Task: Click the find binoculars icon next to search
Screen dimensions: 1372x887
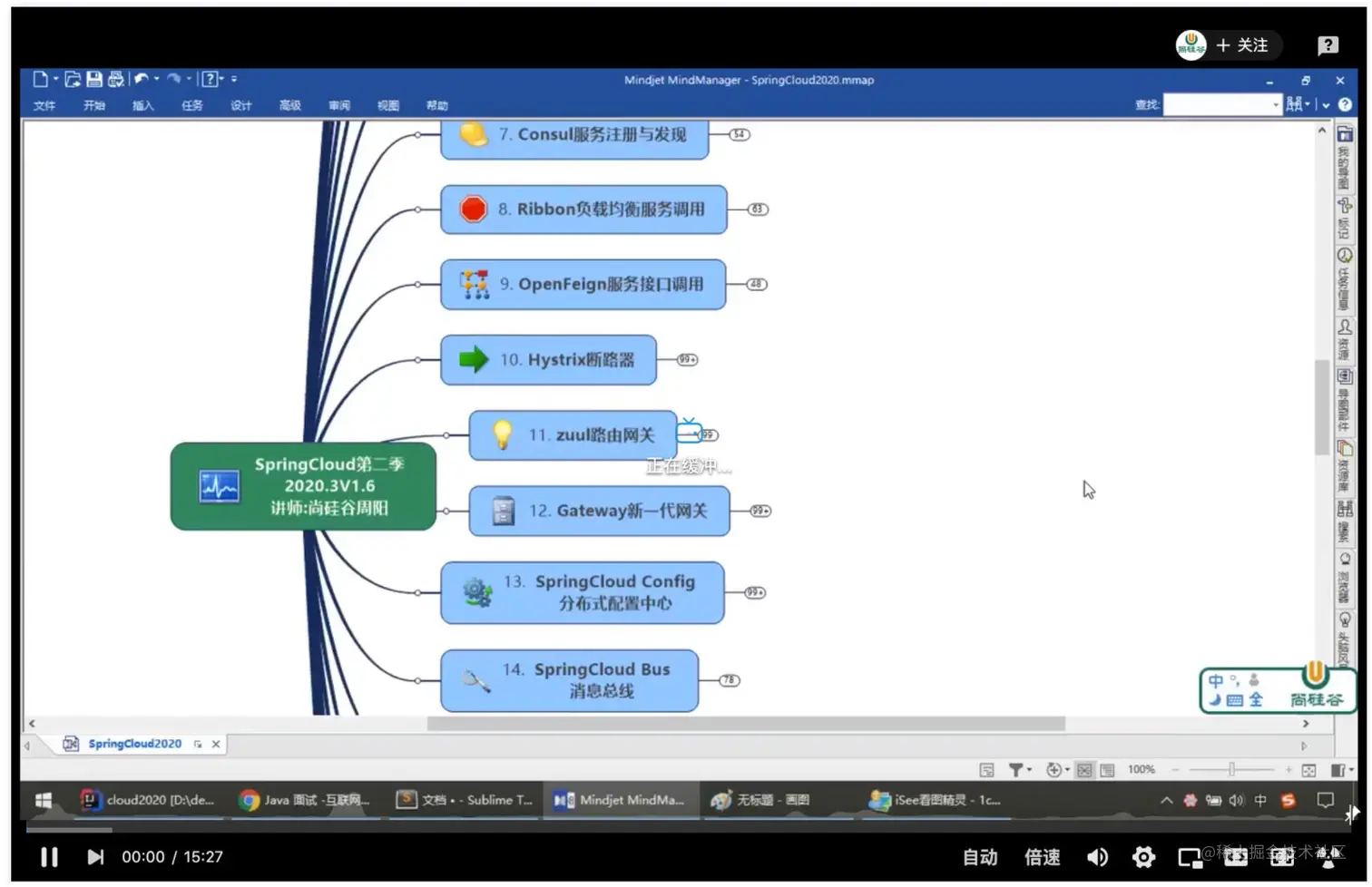Action: tap(1295, 104)
